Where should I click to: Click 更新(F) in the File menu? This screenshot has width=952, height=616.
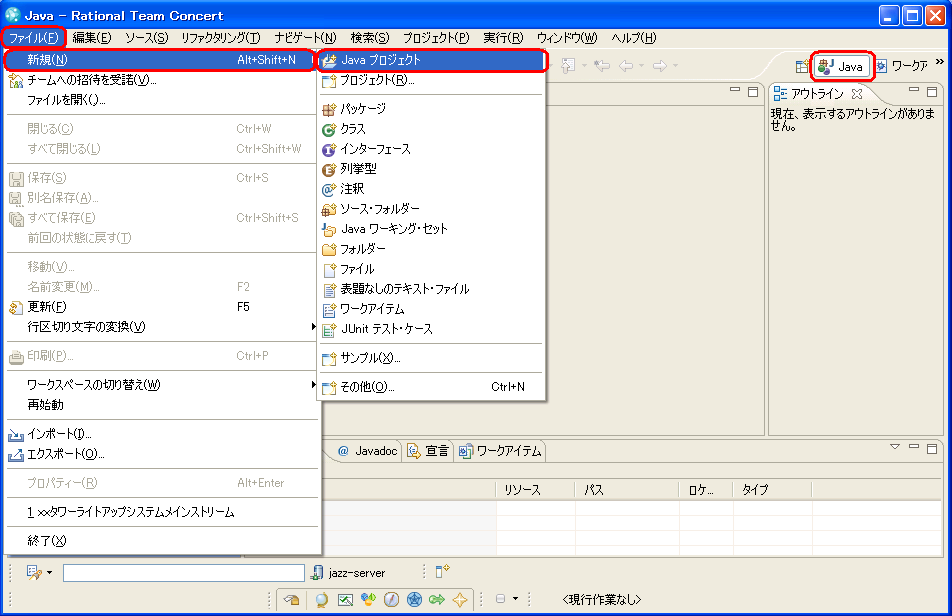coord(162,307)
